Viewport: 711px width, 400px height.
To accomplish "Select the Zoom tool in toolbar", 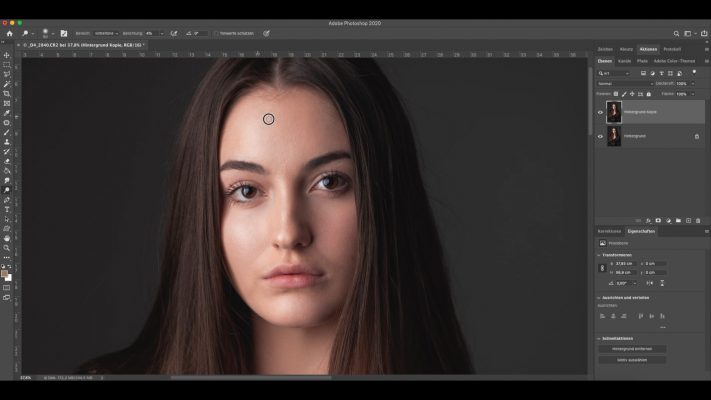I will 7,247.
